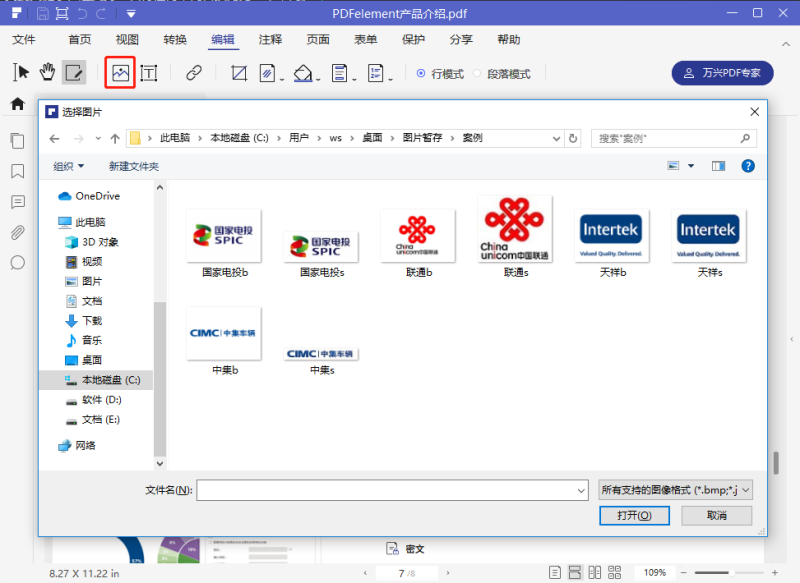The width and height of the screenshot is (800, 583).
Task: Open the Link tool
Action: click(195, 73)
